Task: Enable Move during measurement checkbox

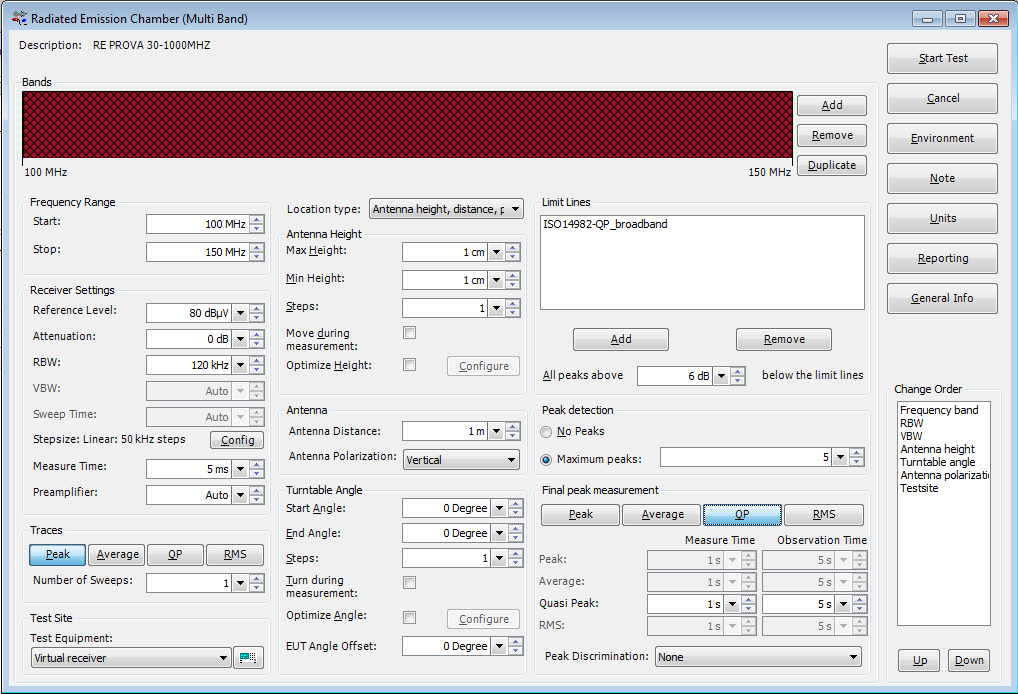Action: point(410,333)
